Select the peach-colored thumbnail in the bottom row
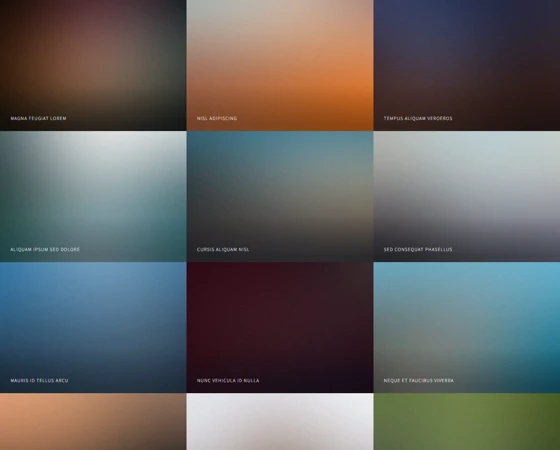Screen dimensions: 560x450 tap(93, 421)
